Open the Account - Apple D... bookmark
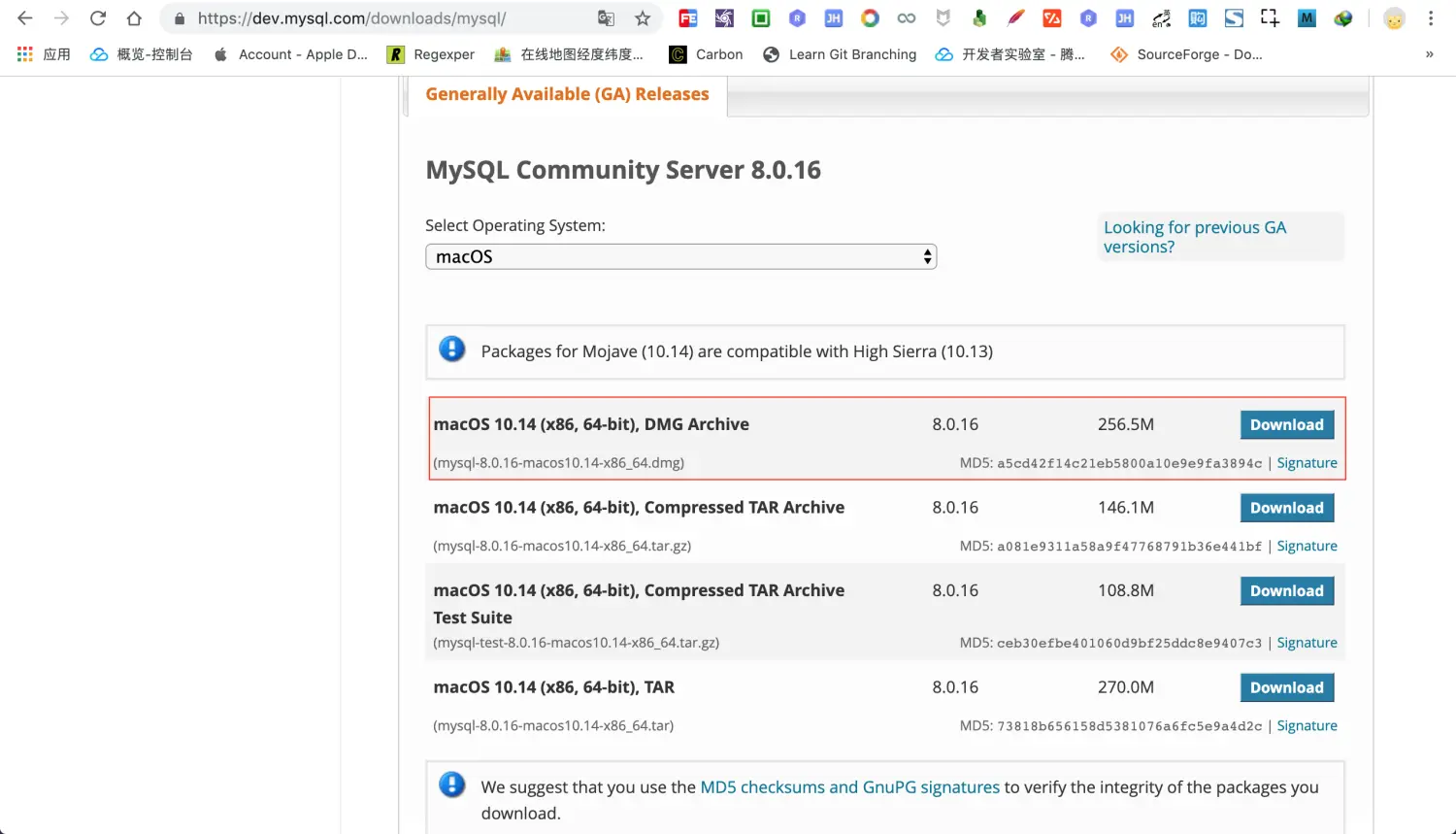Screen dimensions: 1456x834 tap(290, 54)
